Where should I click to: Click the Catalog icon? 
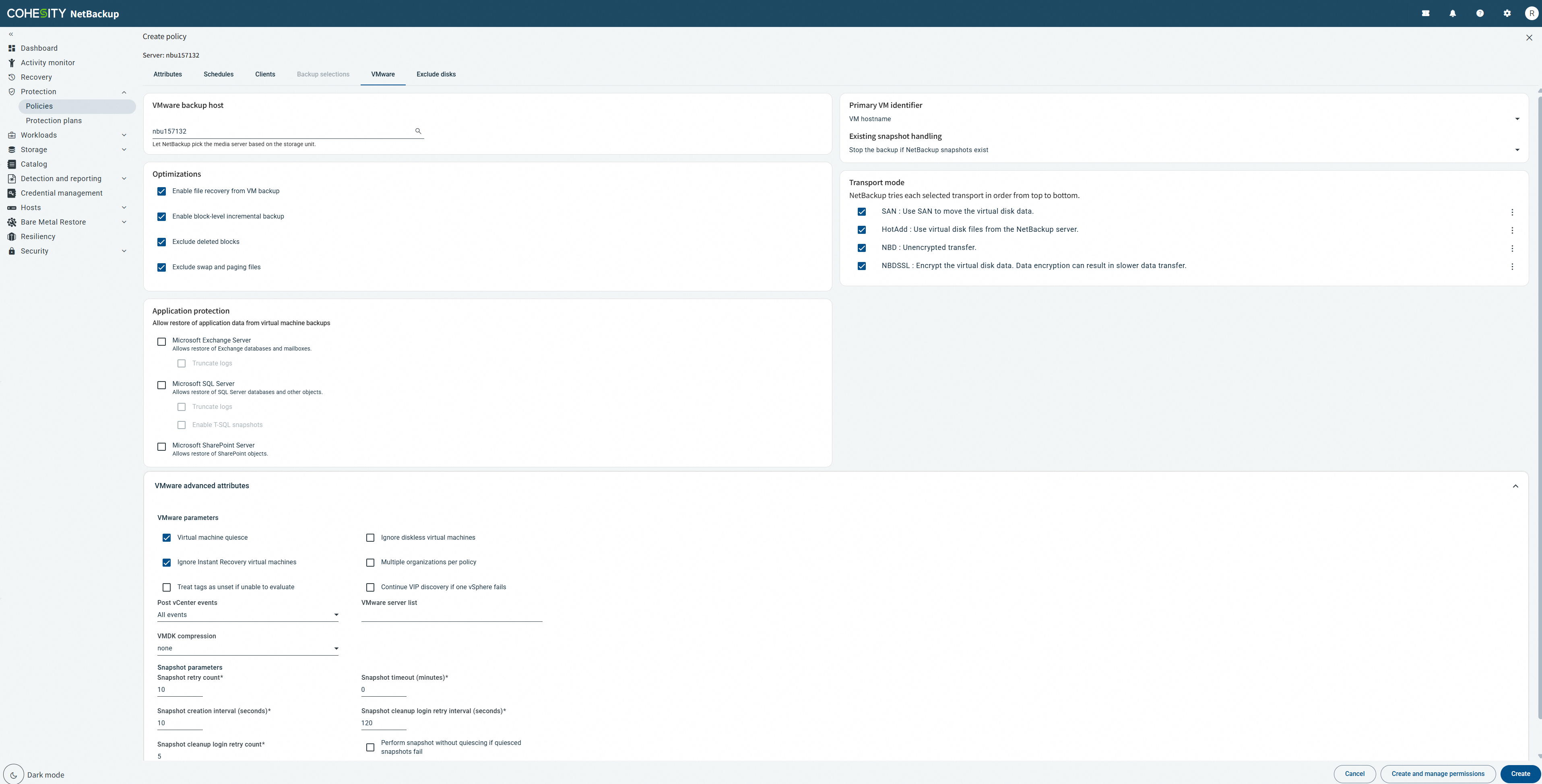click(x=11, y=164)
